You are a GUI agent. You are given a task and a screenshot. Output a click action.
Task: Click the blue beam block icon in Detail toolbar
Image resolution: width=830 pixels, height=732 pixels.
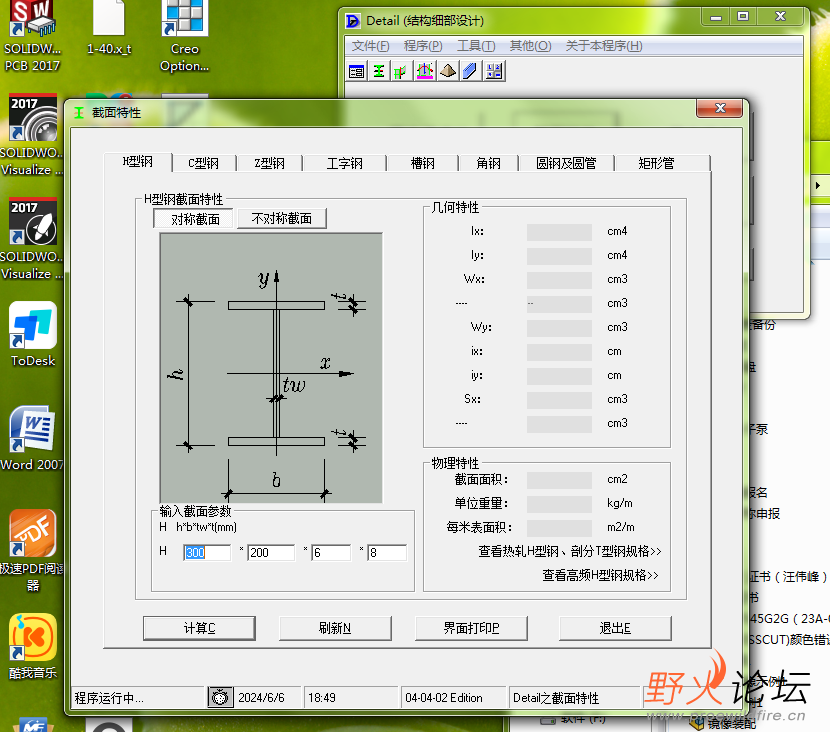pos(470,71)
